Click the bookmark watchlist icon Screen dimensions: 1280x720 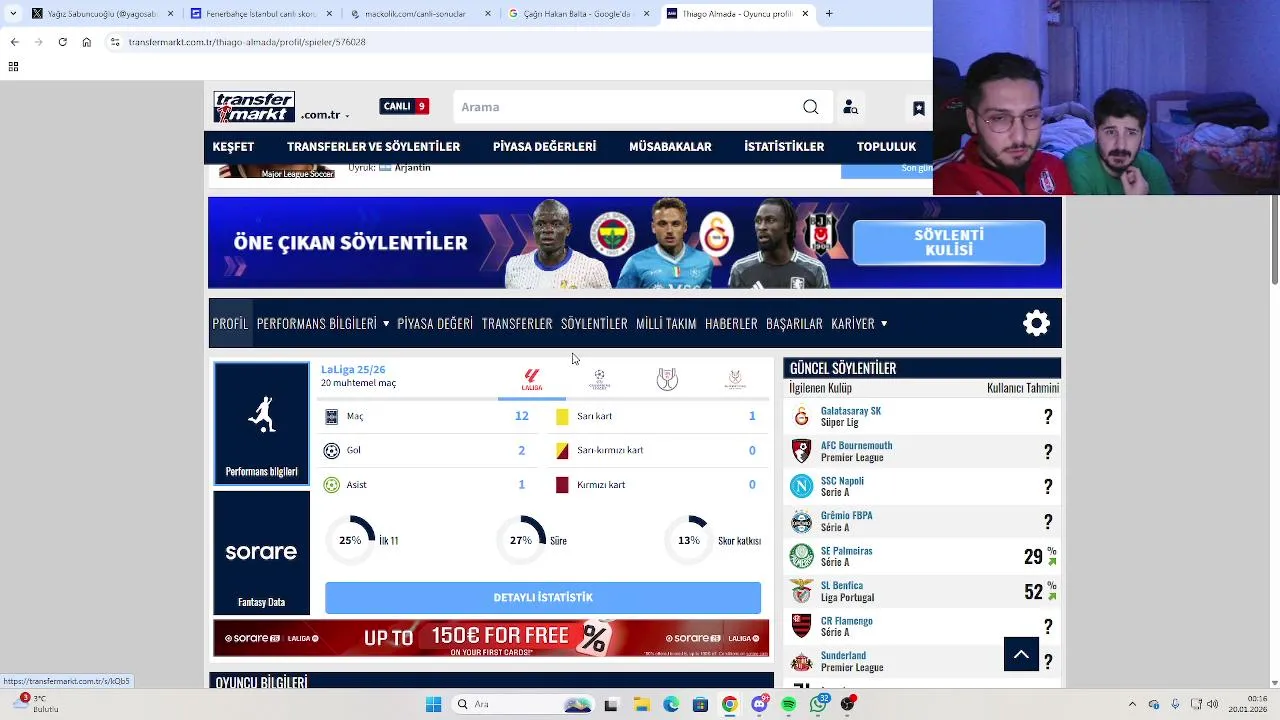[x=918, y=108]
